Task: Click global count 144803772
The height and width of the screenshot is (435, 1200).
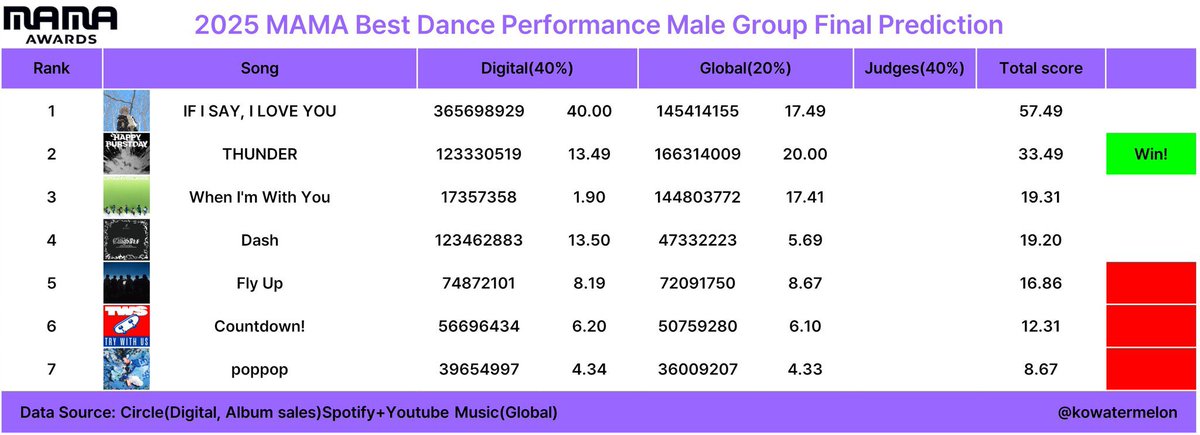Action: click(696, 197)
